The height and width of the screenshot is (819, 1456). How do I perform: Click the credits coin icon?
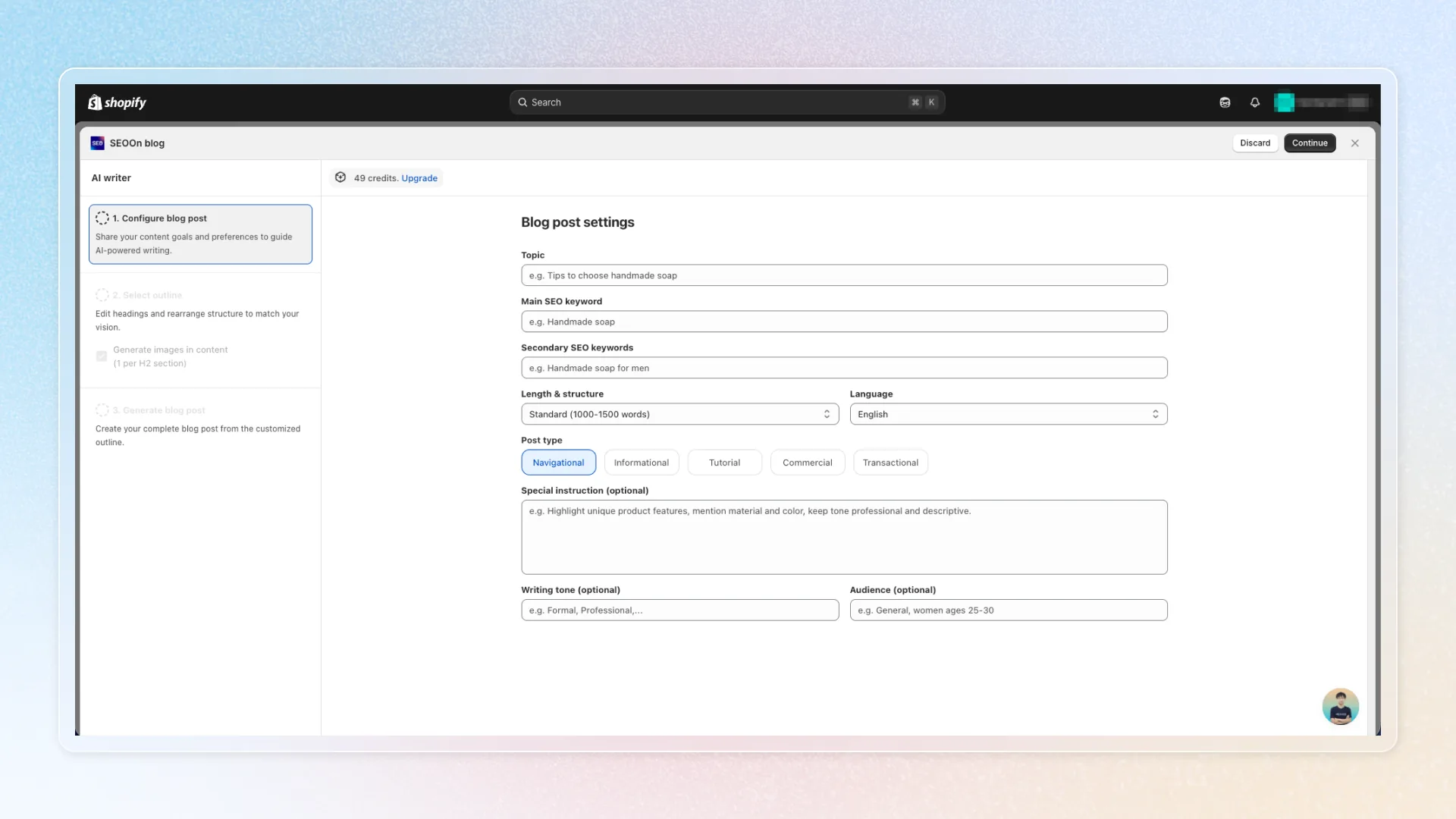[340, 177]
